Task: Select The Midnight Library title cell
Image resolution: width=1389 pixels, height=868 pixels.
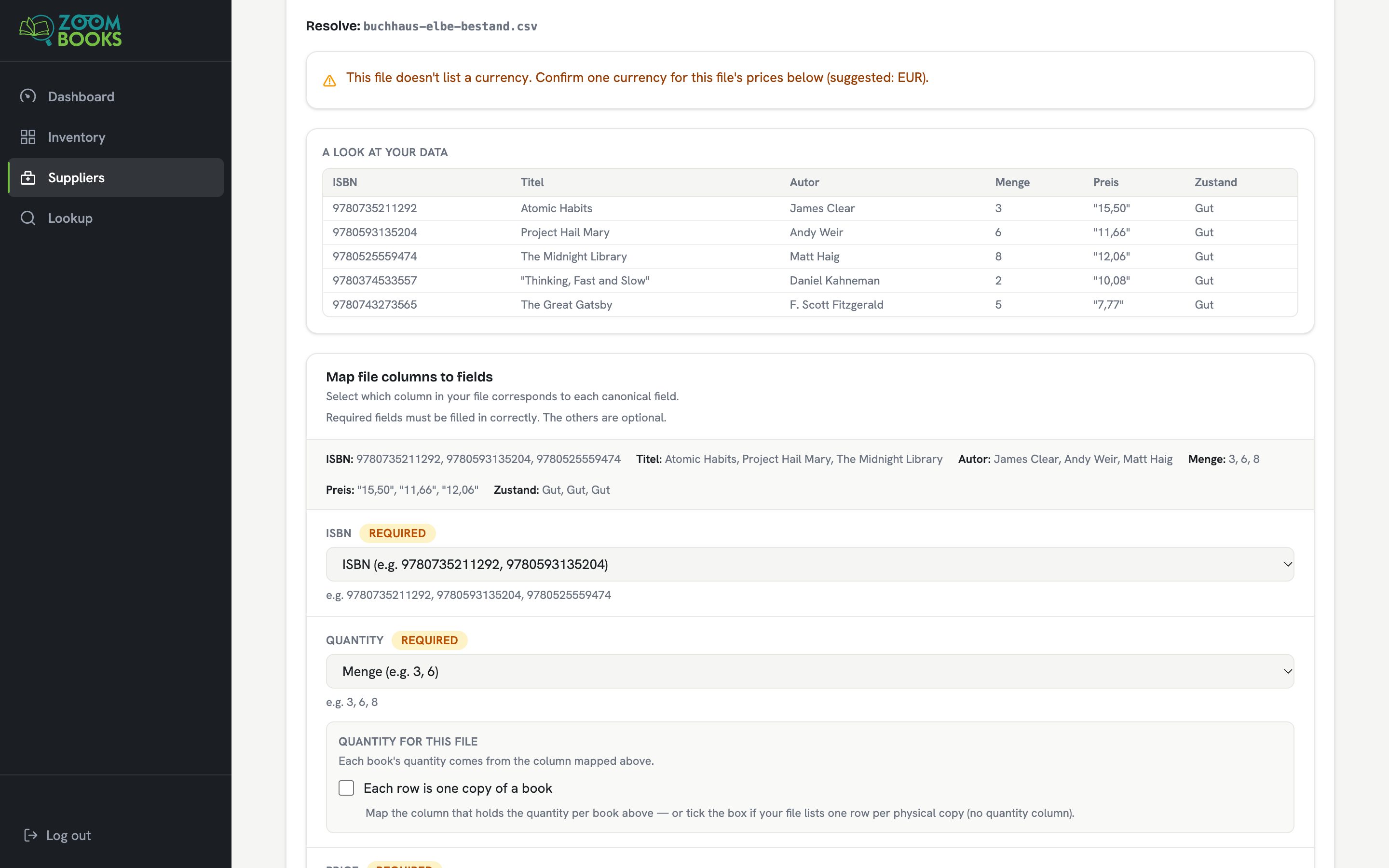Action: [573, 257]
